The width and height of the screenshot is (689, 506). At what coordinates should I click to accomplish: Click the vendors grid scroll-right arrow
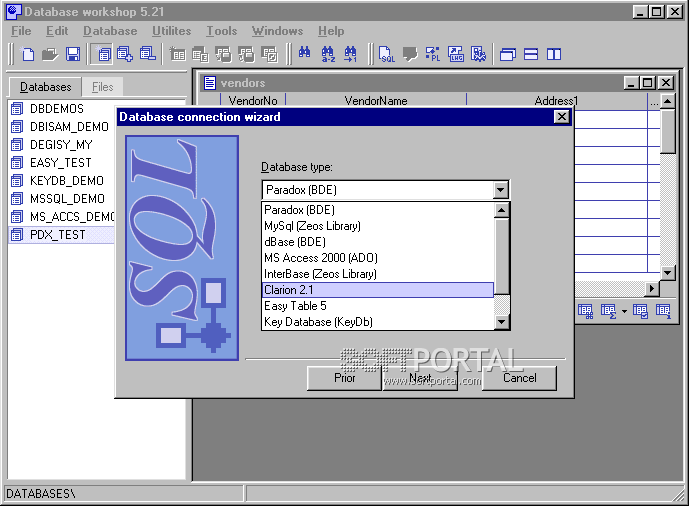pyautogui.click(x=652, y=289)
